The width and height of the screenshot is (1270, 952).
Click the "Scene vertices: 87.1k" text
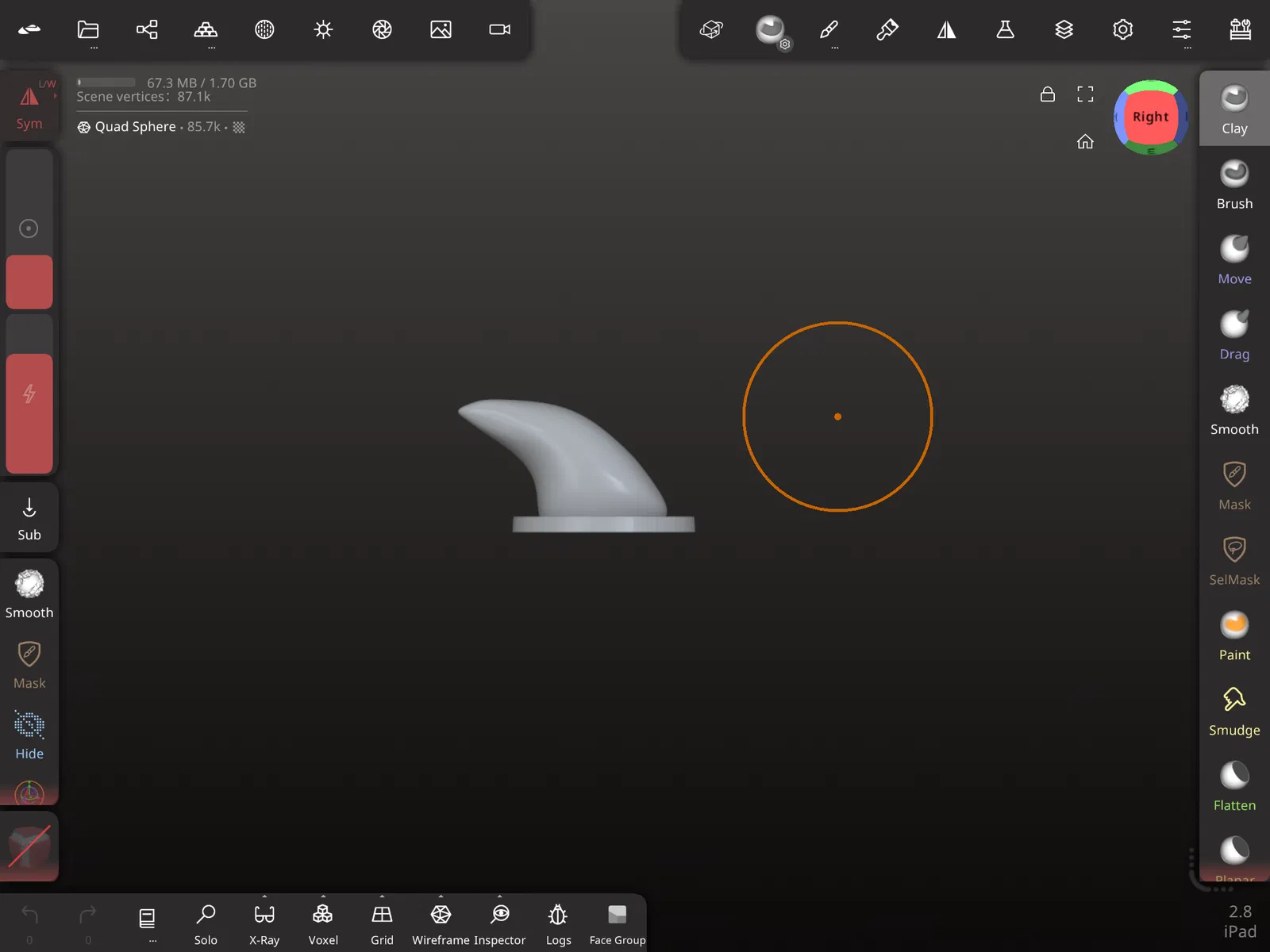click(x=144, y=97)
